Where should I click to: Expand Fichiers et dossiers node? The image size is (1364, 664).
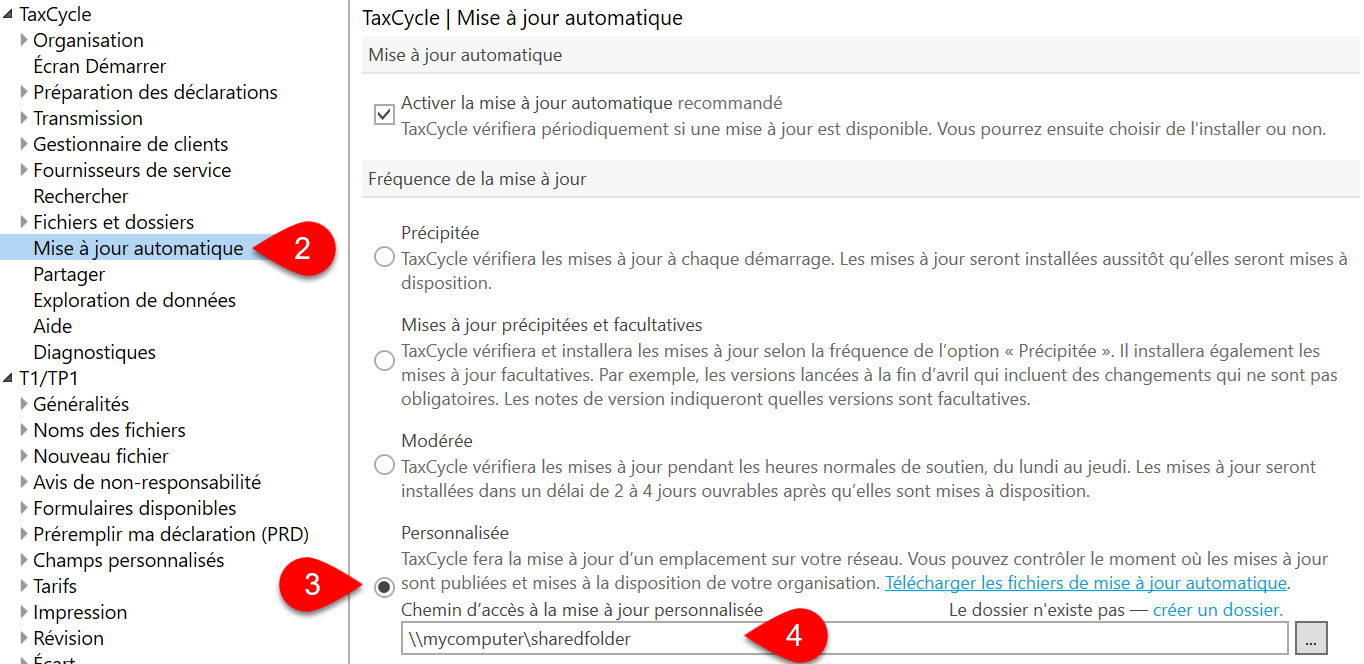[24, 222]
